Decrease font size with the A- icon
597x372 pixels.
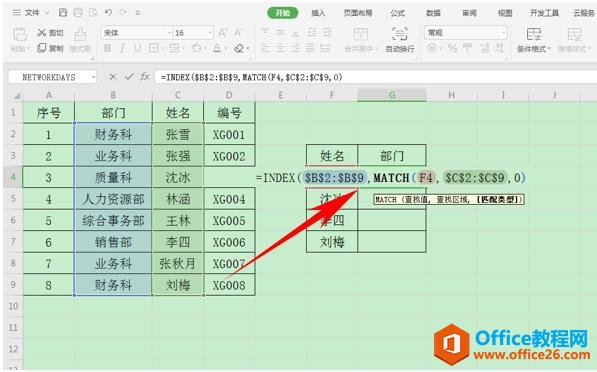238,33
